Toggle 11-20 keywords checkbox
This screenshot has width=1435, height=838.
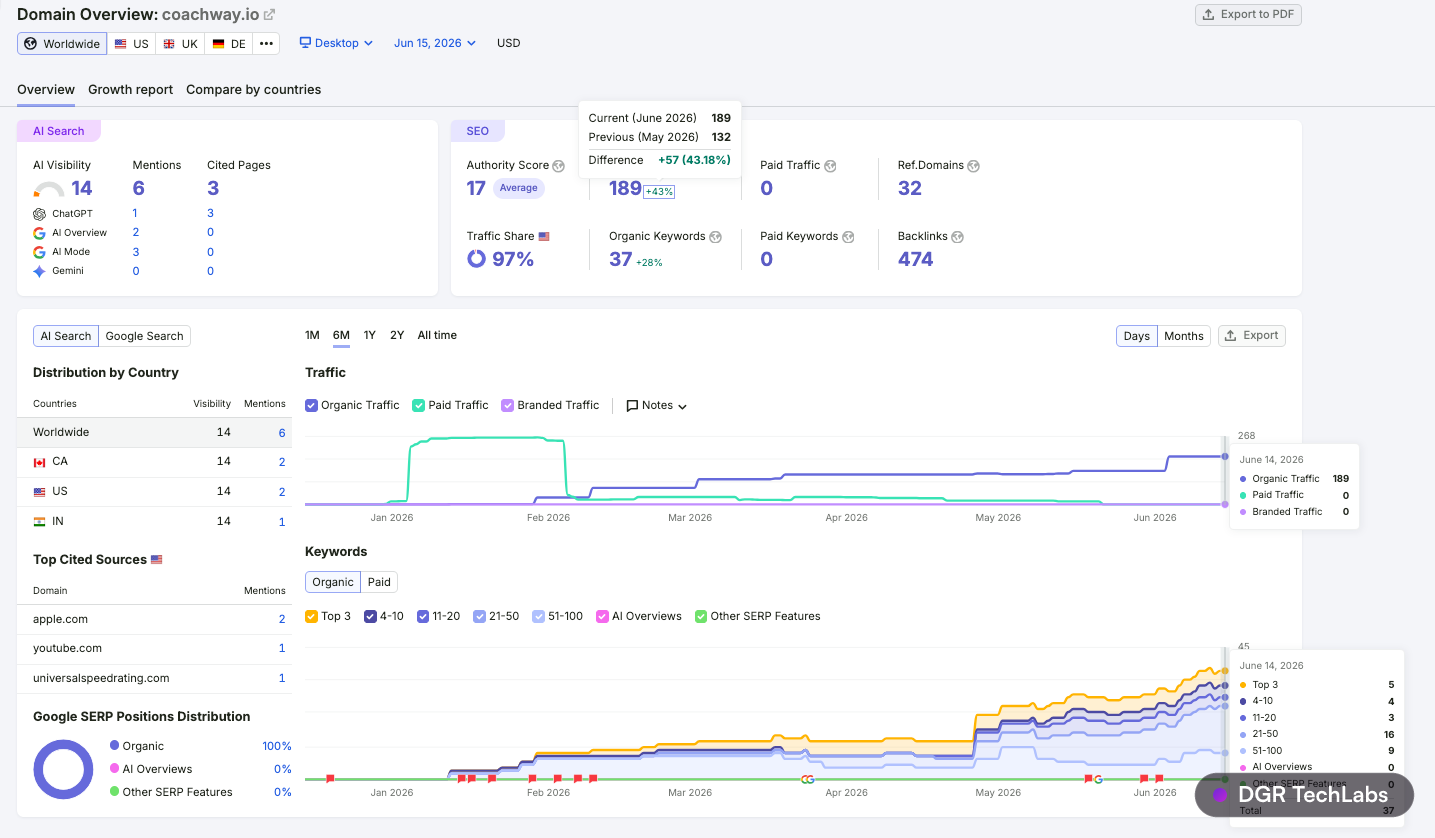tap(423, 617)
